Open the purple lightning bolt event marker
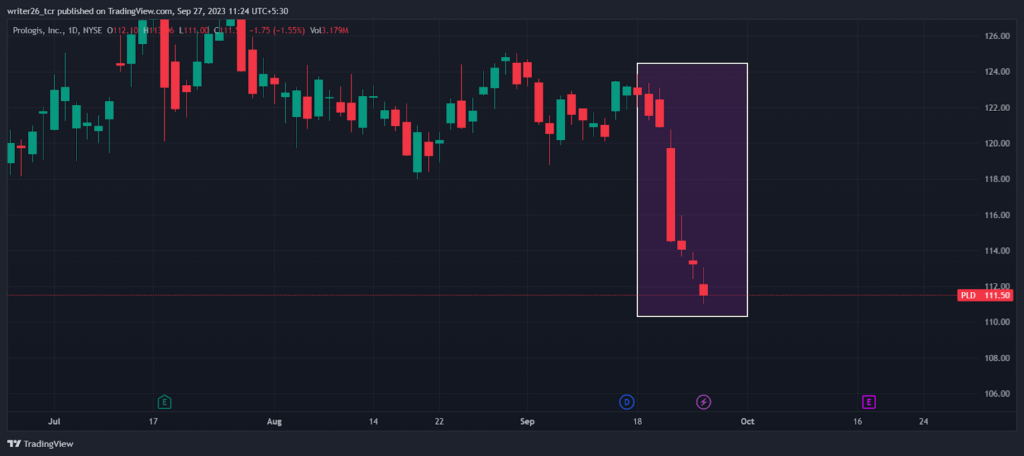This screenshot has height=456, width=1024. point(703,402)
